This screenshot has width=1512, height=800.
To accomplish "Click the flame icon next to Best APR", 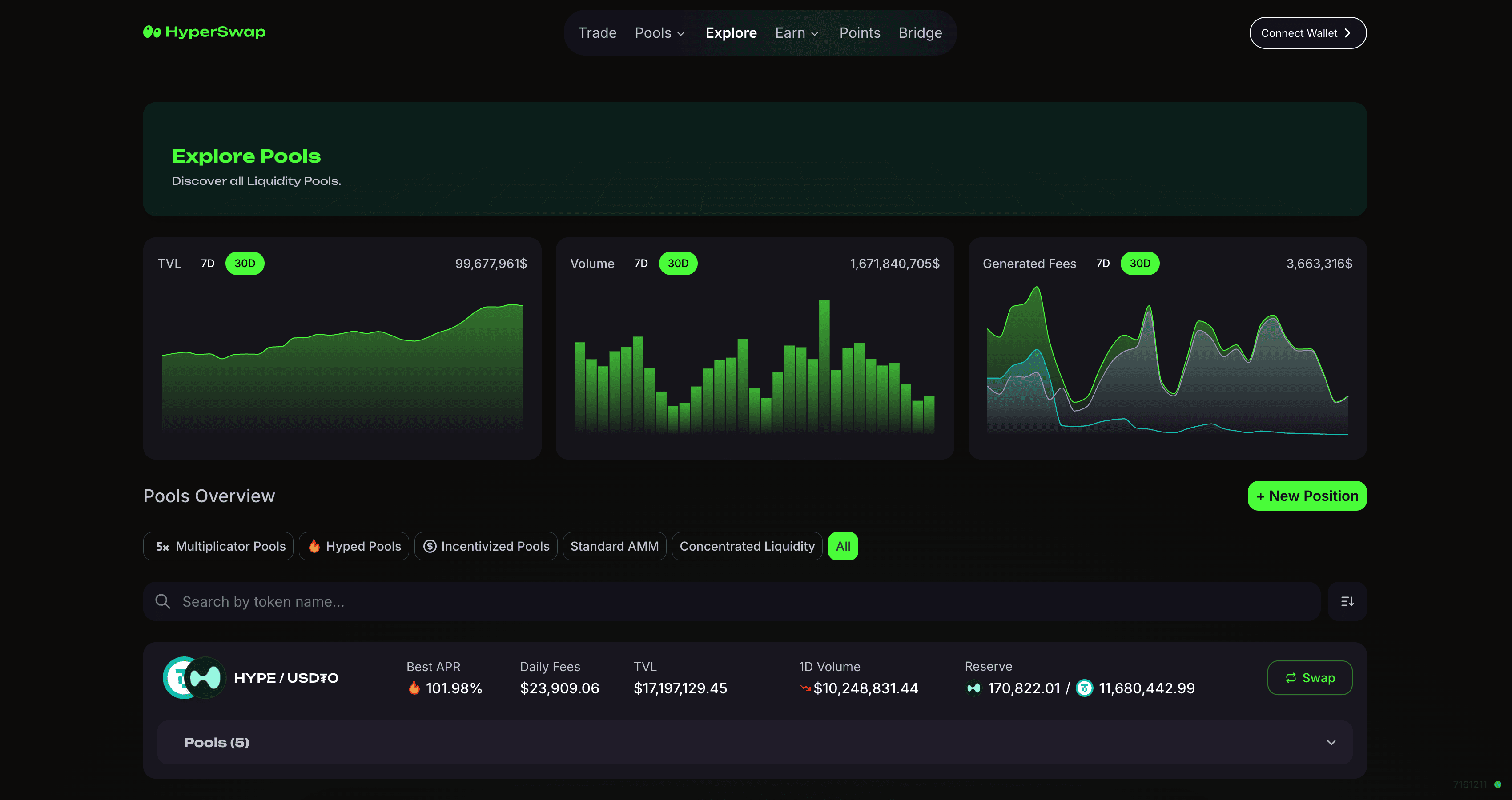I will pos(414,688).
